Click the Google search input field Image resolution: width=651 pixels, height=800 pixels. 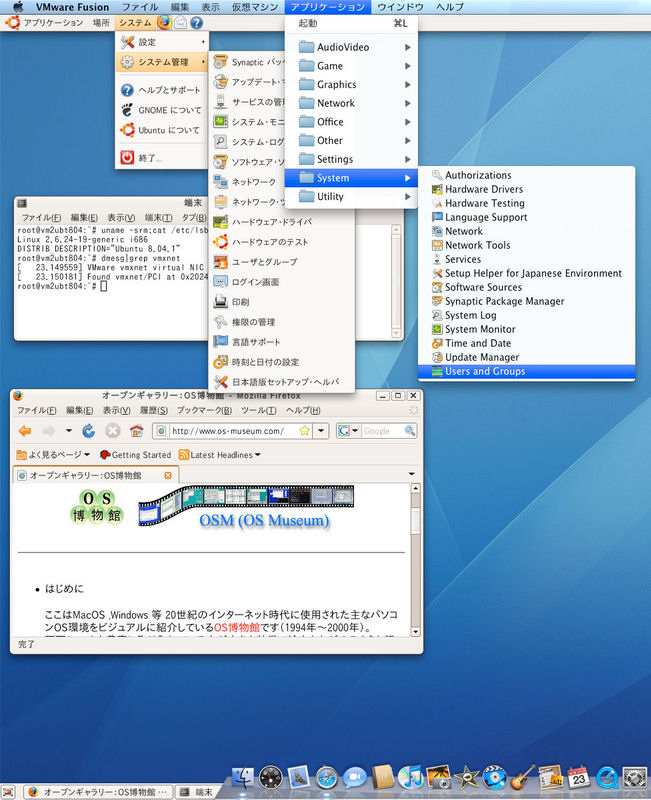pos(383,431)
